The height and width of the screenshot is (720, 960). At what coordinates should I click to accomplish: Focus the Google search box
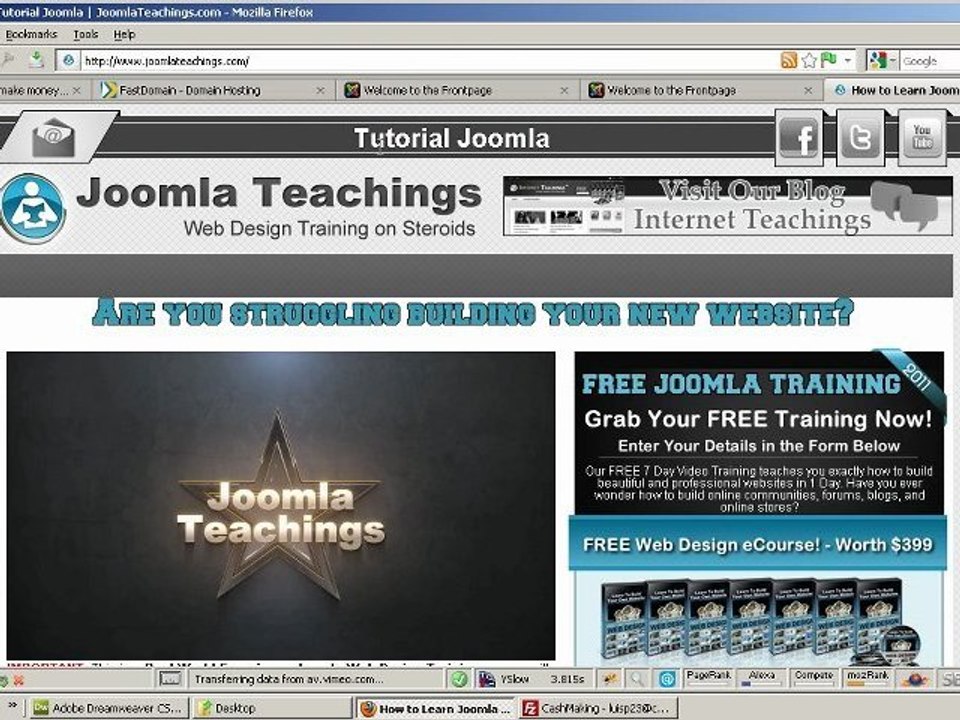point(930,61)
